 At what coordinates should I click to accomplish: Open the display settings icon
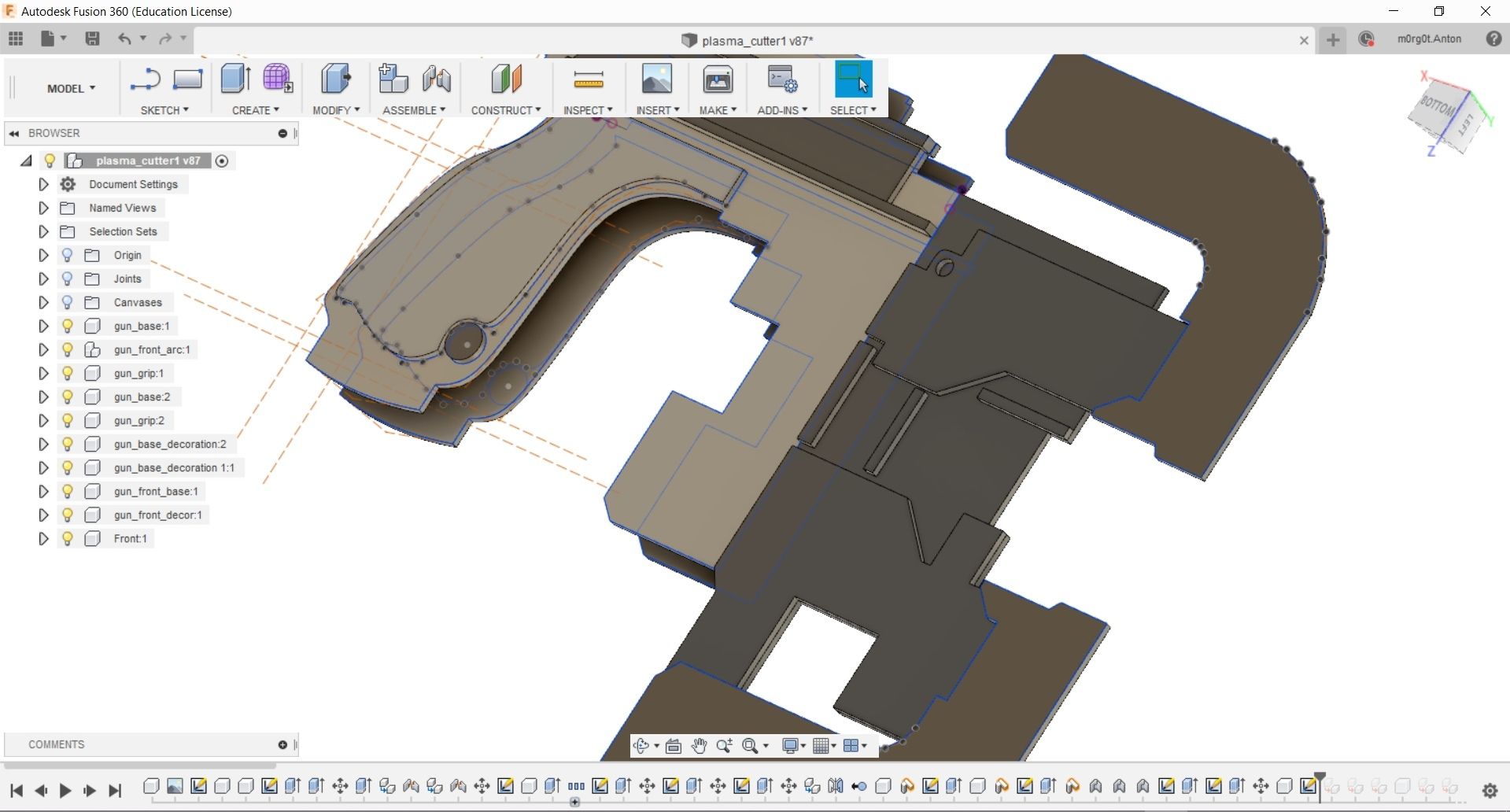click(791, 745)
